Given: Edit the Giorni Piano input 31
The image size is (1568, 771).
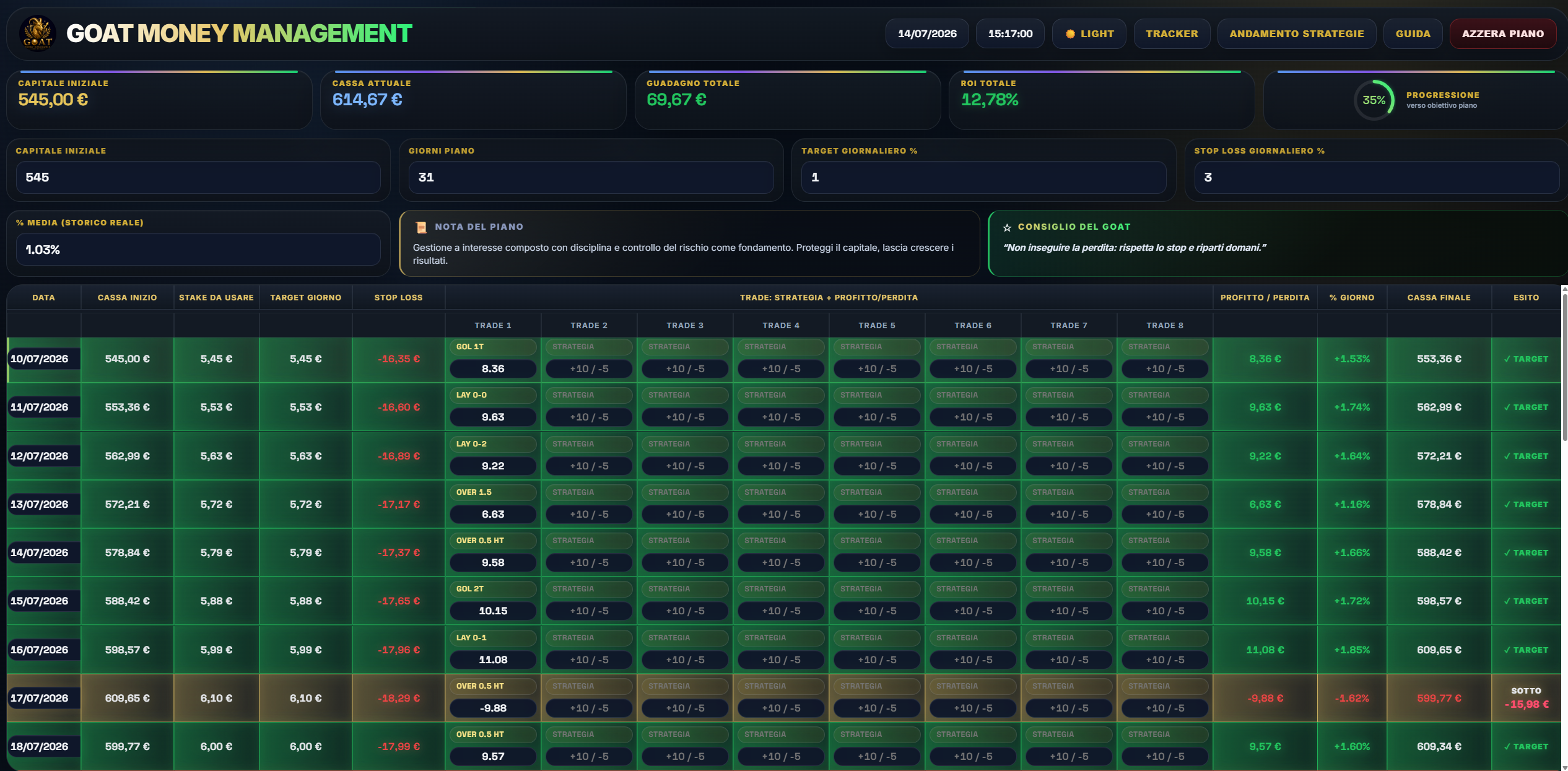Looking at the screenshot, I should 591,178.
